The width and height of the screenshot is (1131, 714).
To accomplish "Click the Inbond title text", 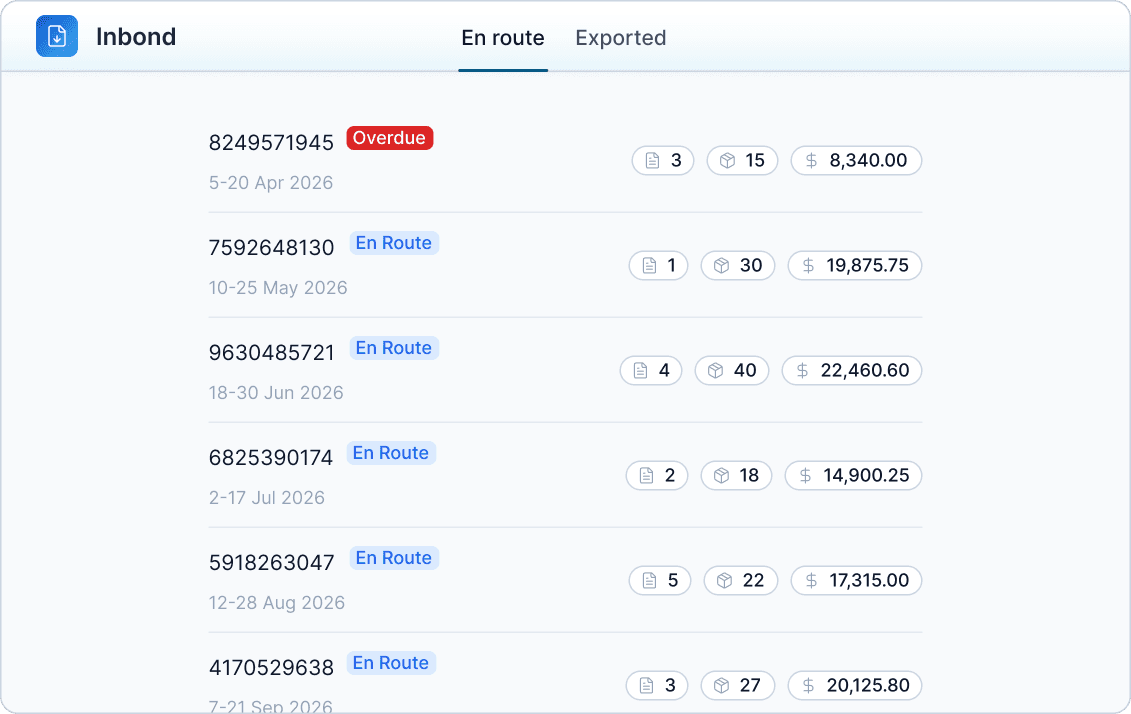I will pos(136,37).
